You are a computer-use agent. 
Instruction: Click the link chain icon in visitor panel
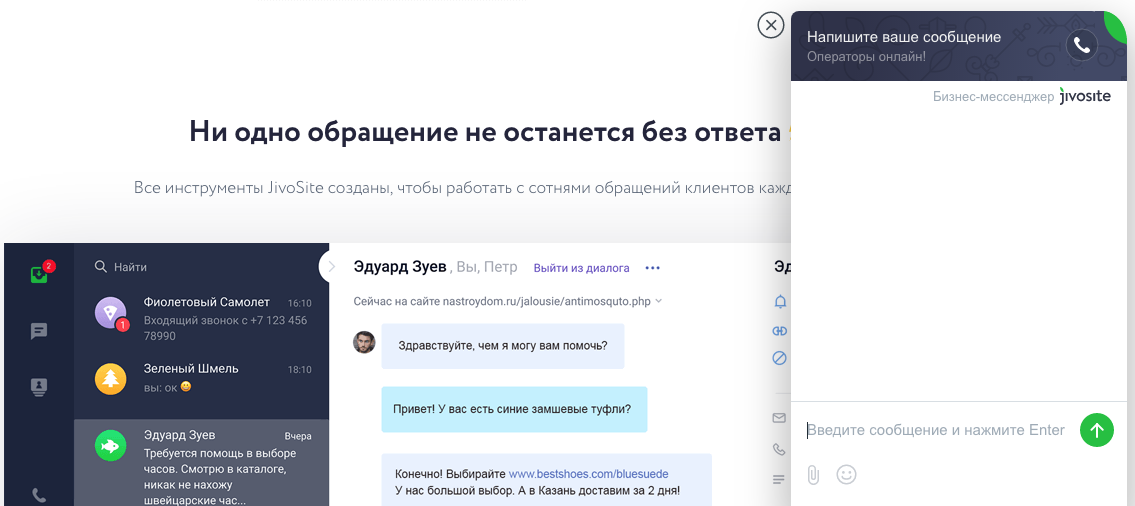coord(780,331)
